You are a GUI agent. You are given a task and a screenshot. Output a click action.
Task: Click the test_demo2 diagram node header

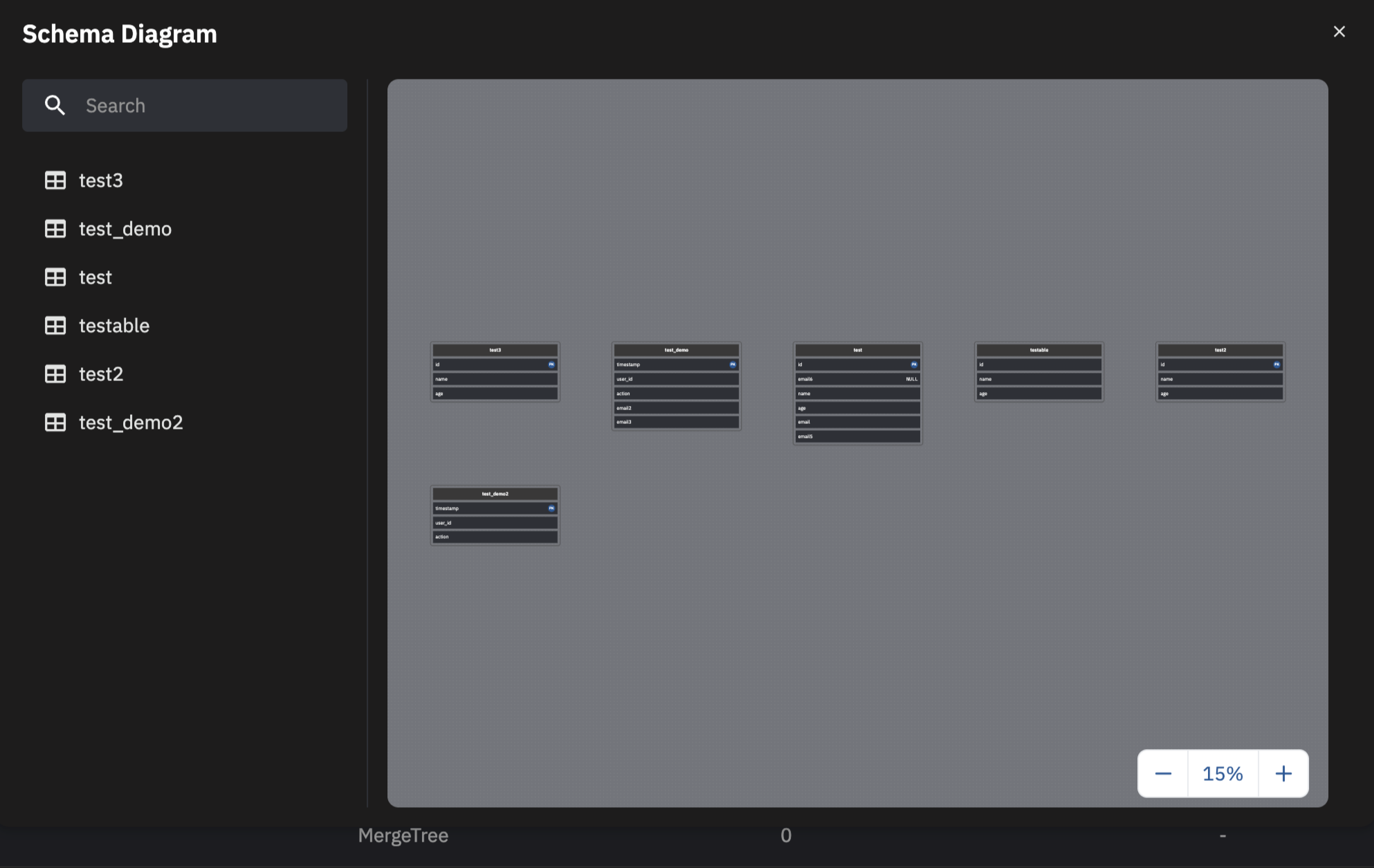point(495,494)
